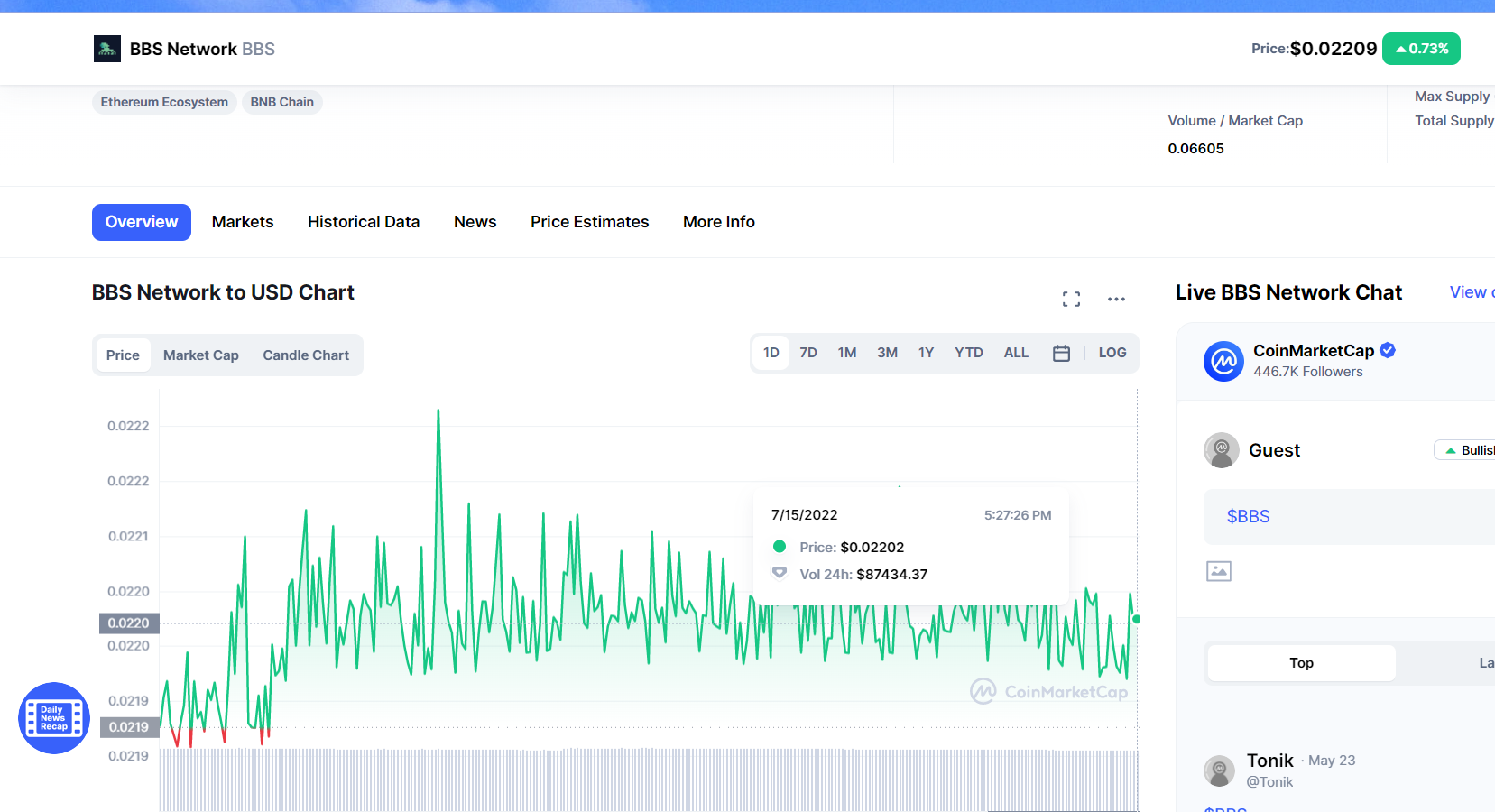The image size is (1495, 812).
Task: Open the Daily News Recap floating button
Action: [x=54, y=718]
